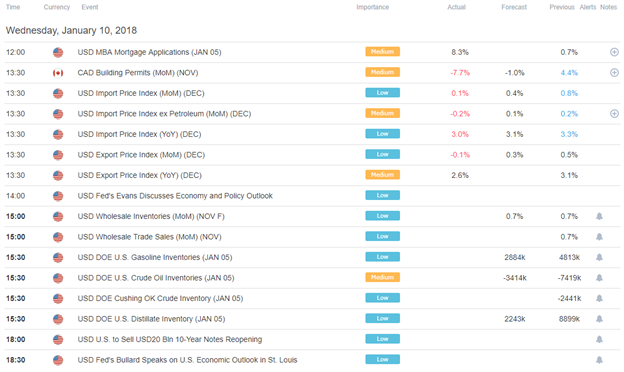Screen dimensions: 624x372
Task: Click the Importance column header
Action: (372, 7)
